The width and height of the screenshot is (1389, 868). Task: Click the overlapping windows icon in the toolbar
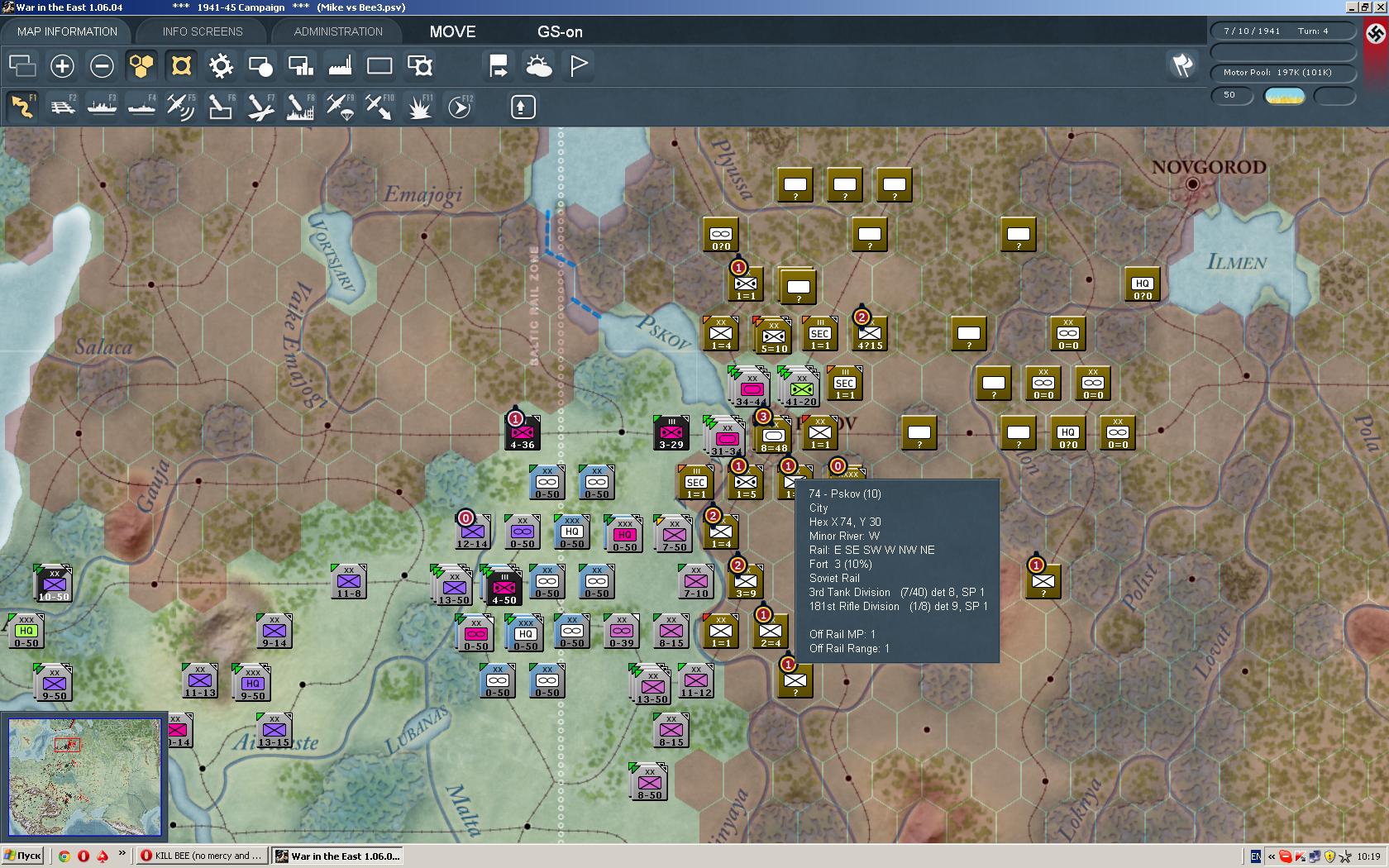point(22,65)
